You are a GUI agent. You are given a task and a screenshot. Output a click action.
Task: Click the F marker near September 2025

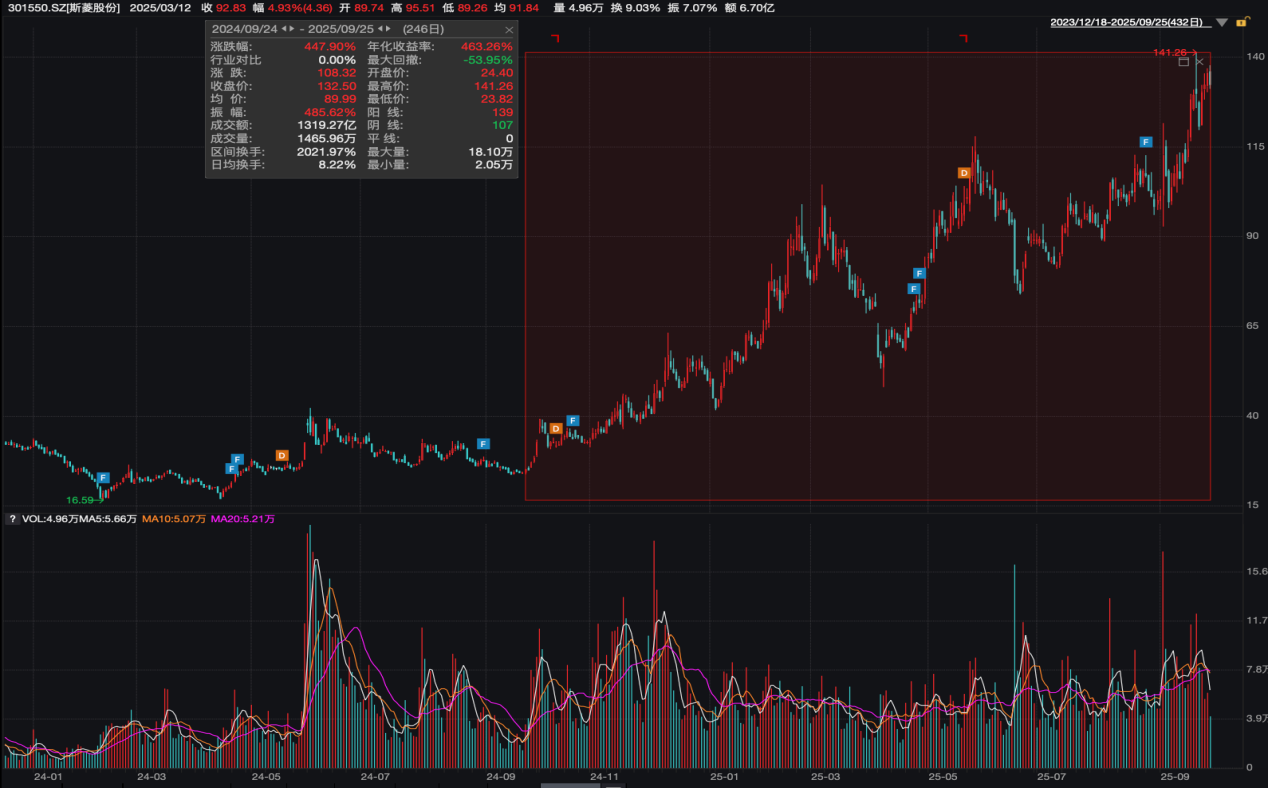(1146, 142)
